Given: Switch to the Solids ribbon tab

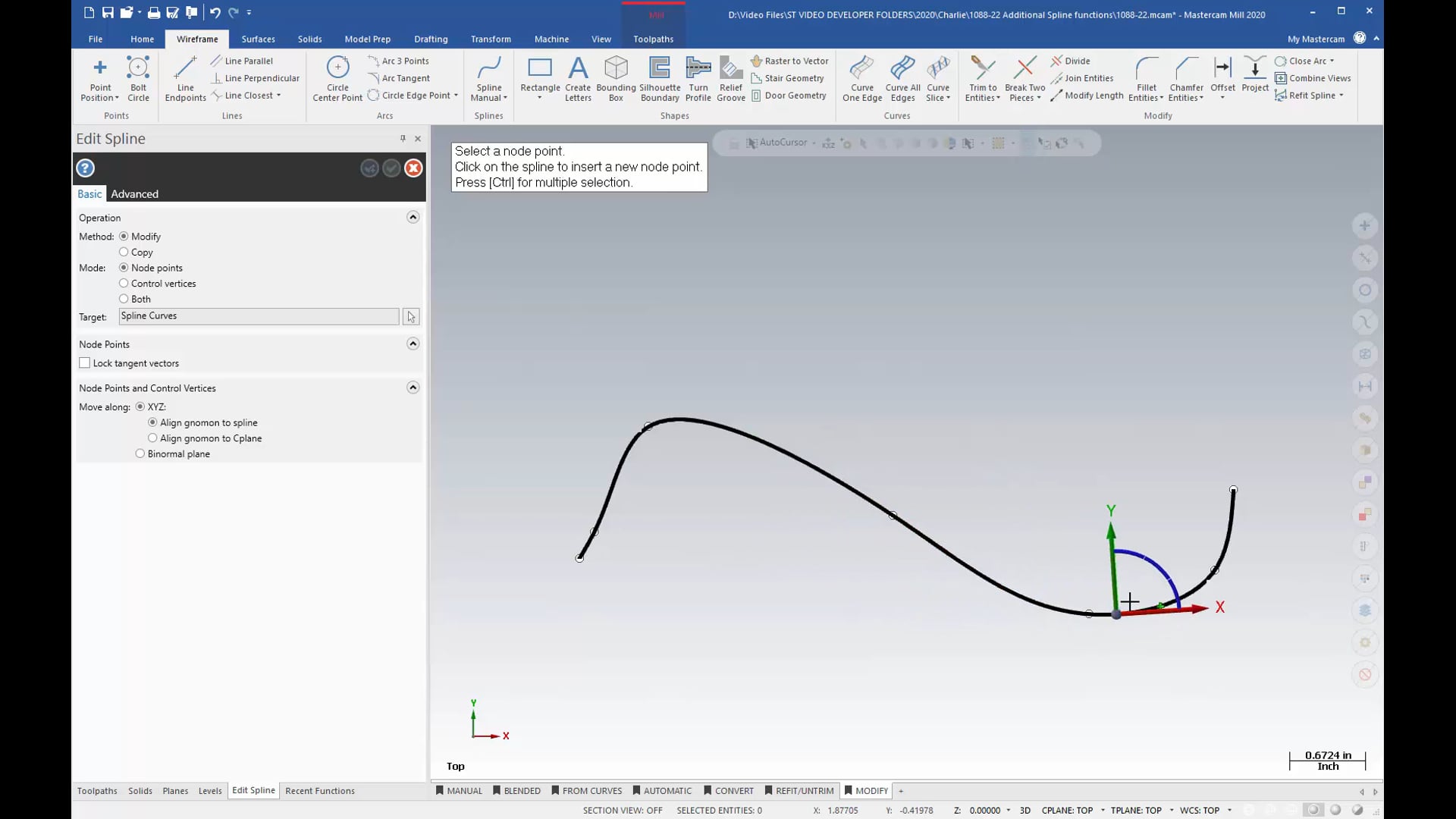Looking at the screenshot, I should pos(309,39).
